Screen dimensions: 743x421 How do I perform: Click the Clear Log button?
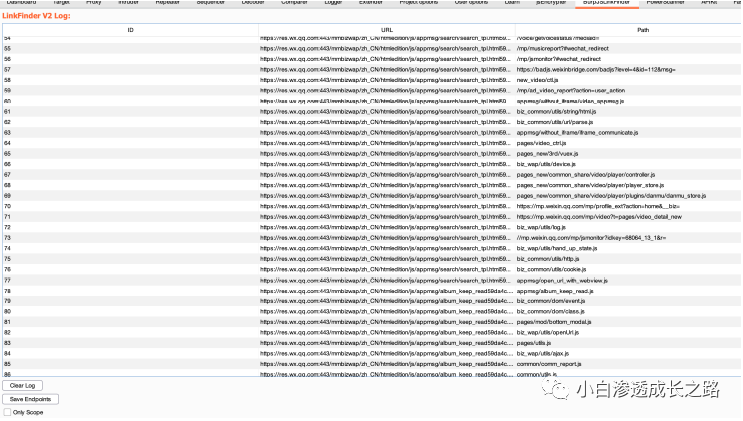pos(22,385)
